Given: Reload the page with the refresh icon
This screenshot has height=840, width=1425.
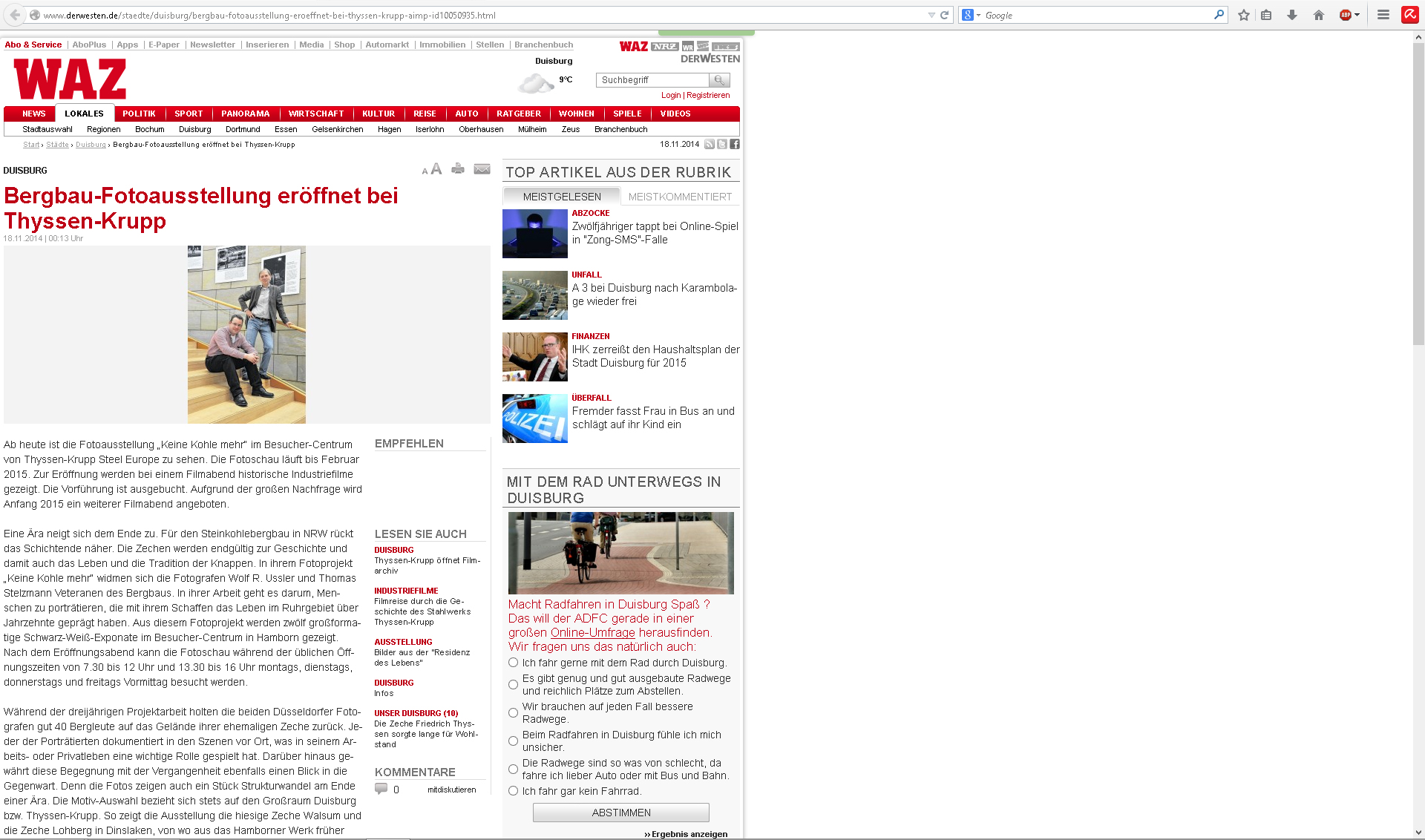Looking at the screenshot, I should pyautogui.click(x=944, y=15).
